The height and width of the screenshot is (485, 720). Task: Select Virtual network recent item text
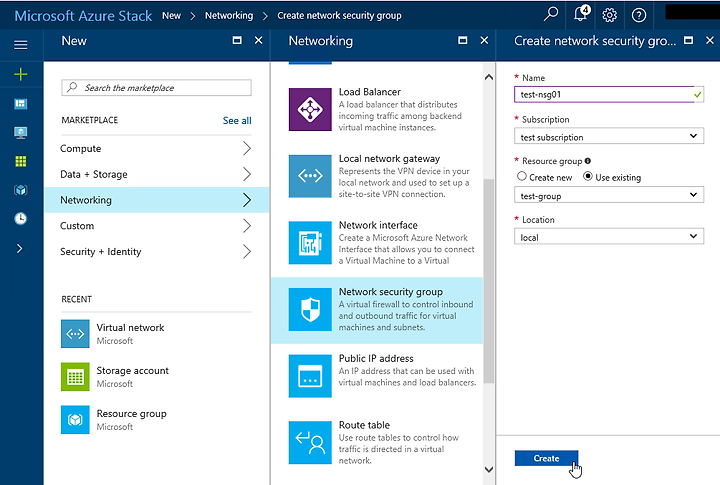pyautogui.click(x=130, y=327)
